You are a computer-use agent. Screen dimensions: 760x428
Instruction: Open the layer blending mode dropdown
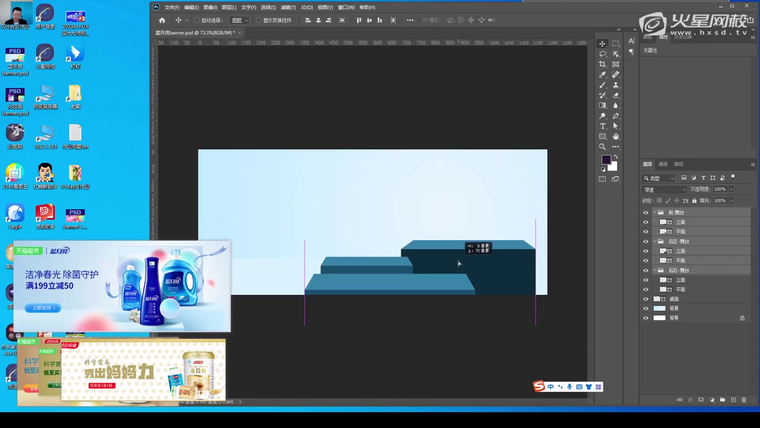(664, 189)
